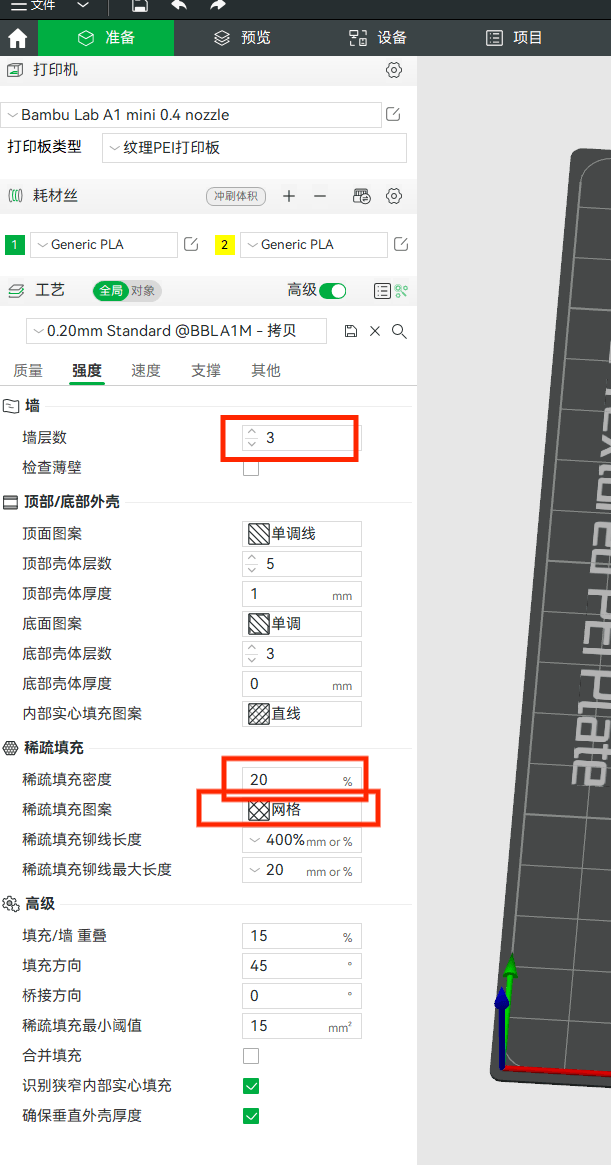Viewport: 611px width, 1165px height.
Task: Switch to the 速度 tab
Action: click(x=146, y=371)
